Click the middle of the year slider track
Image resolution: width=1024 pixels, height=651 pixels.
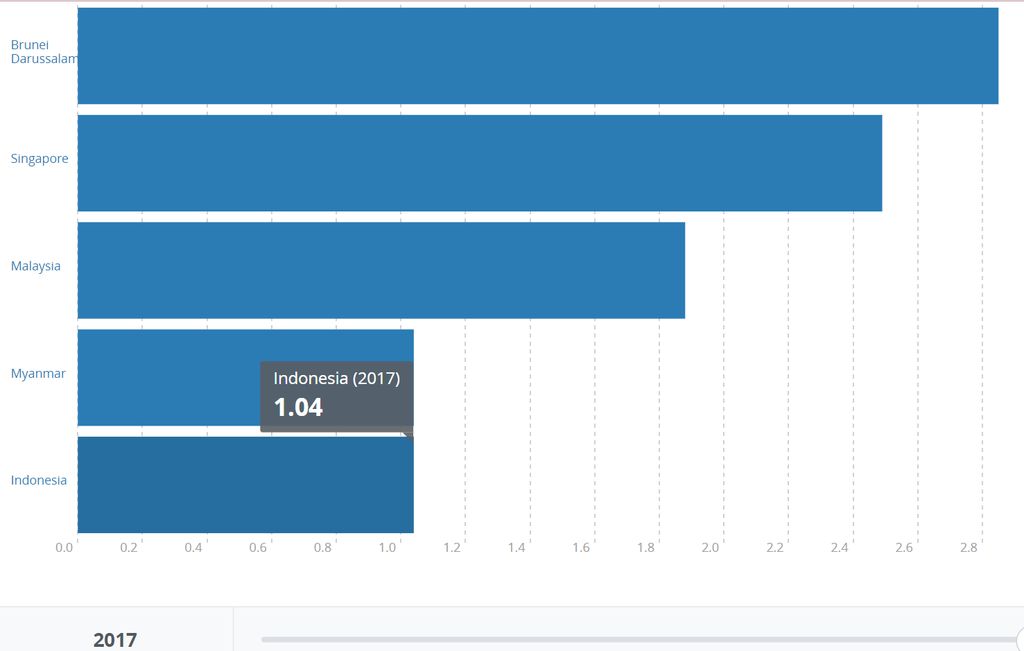point(638,639)
